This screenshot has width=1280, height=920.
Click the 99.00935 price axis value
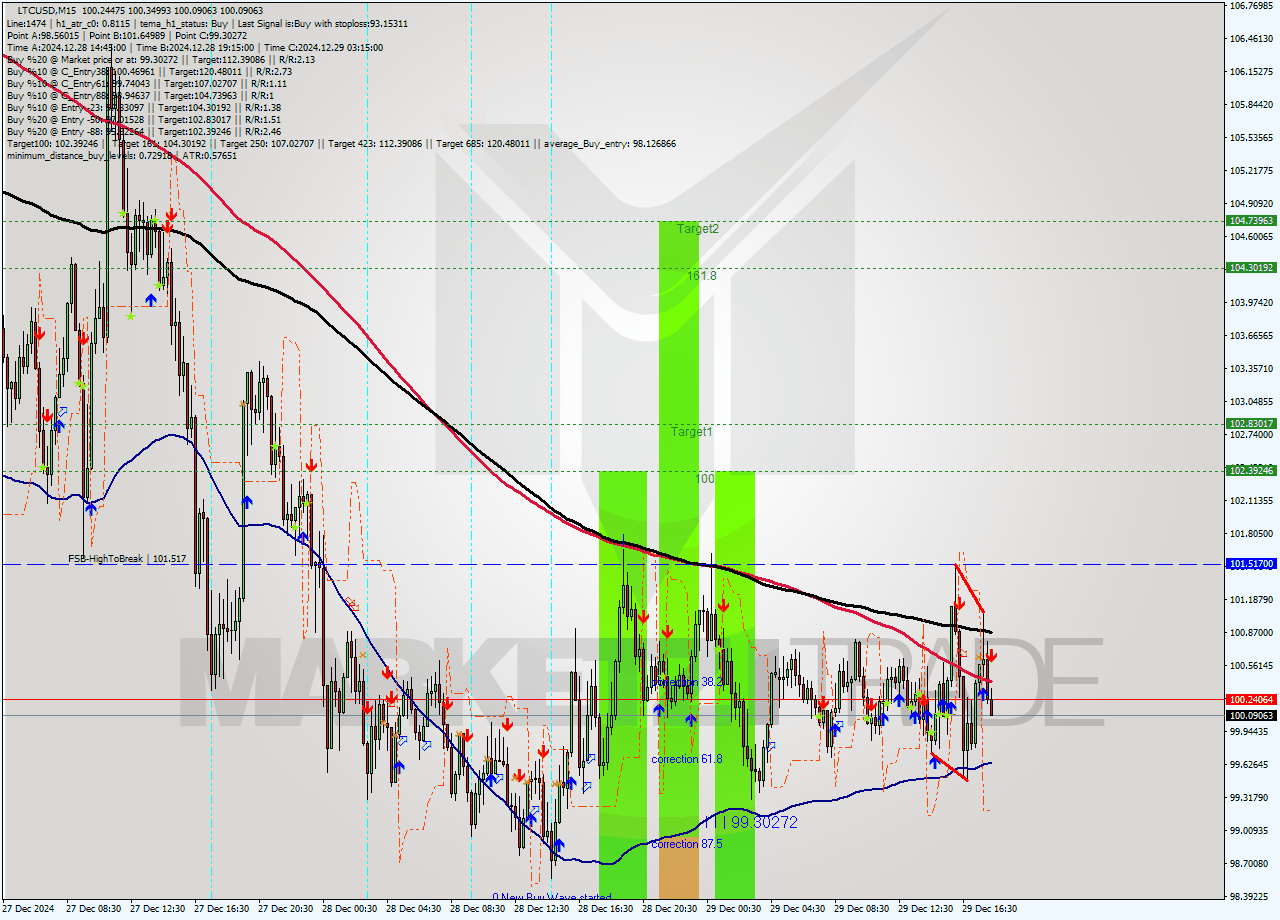pos(1251,830)
